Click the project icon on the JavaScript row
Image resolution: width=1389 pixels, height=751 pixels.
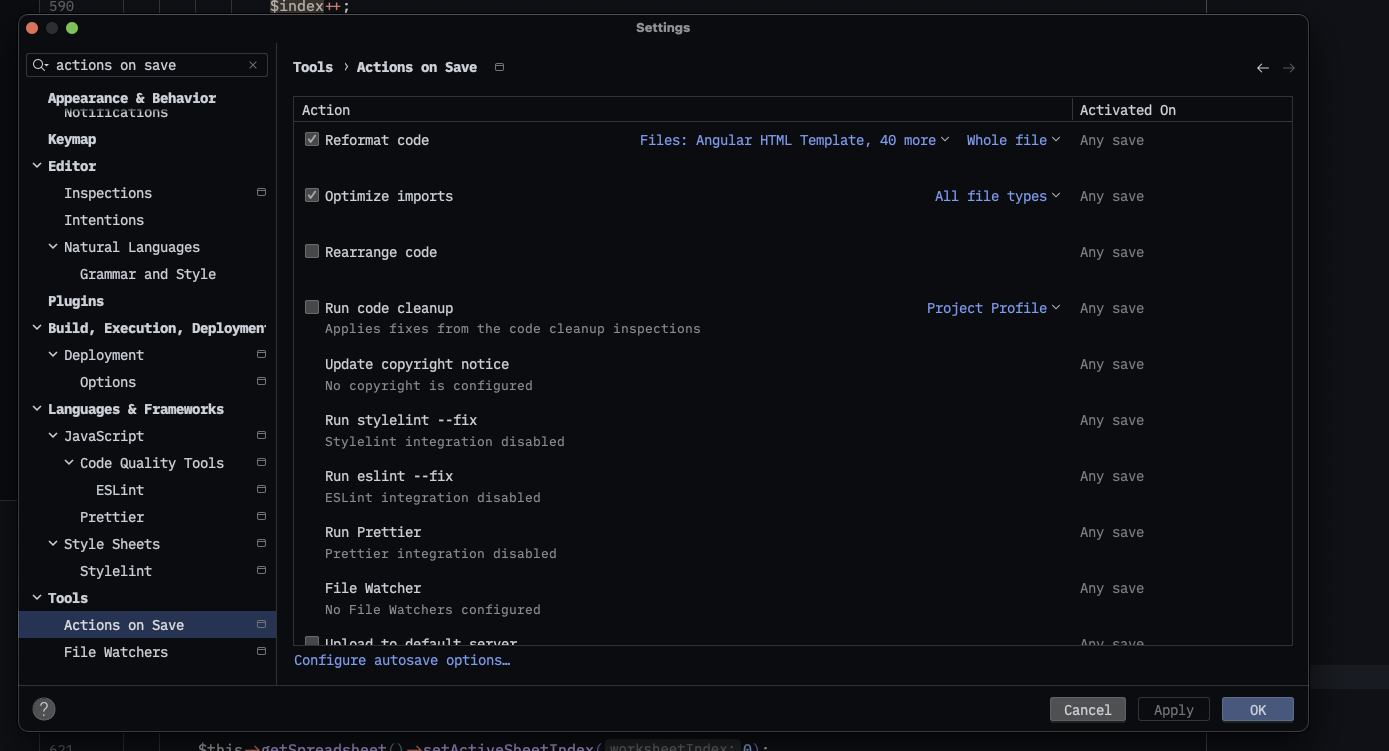click(x=261, y=435)
